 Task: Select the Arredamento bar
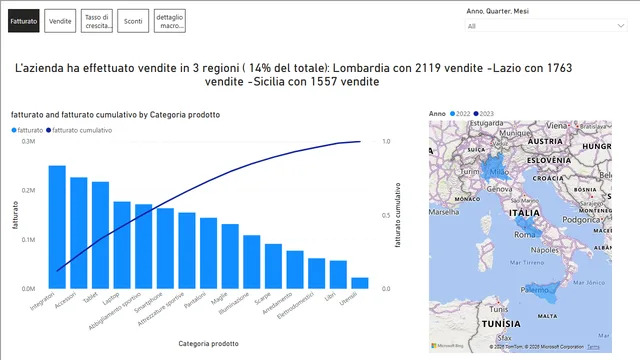coord(295,269)
